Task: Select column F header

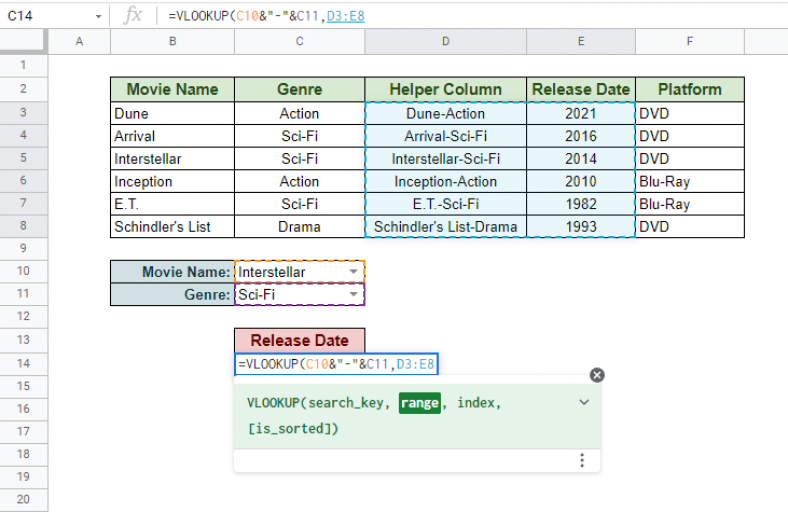Action: pos(690,42)
